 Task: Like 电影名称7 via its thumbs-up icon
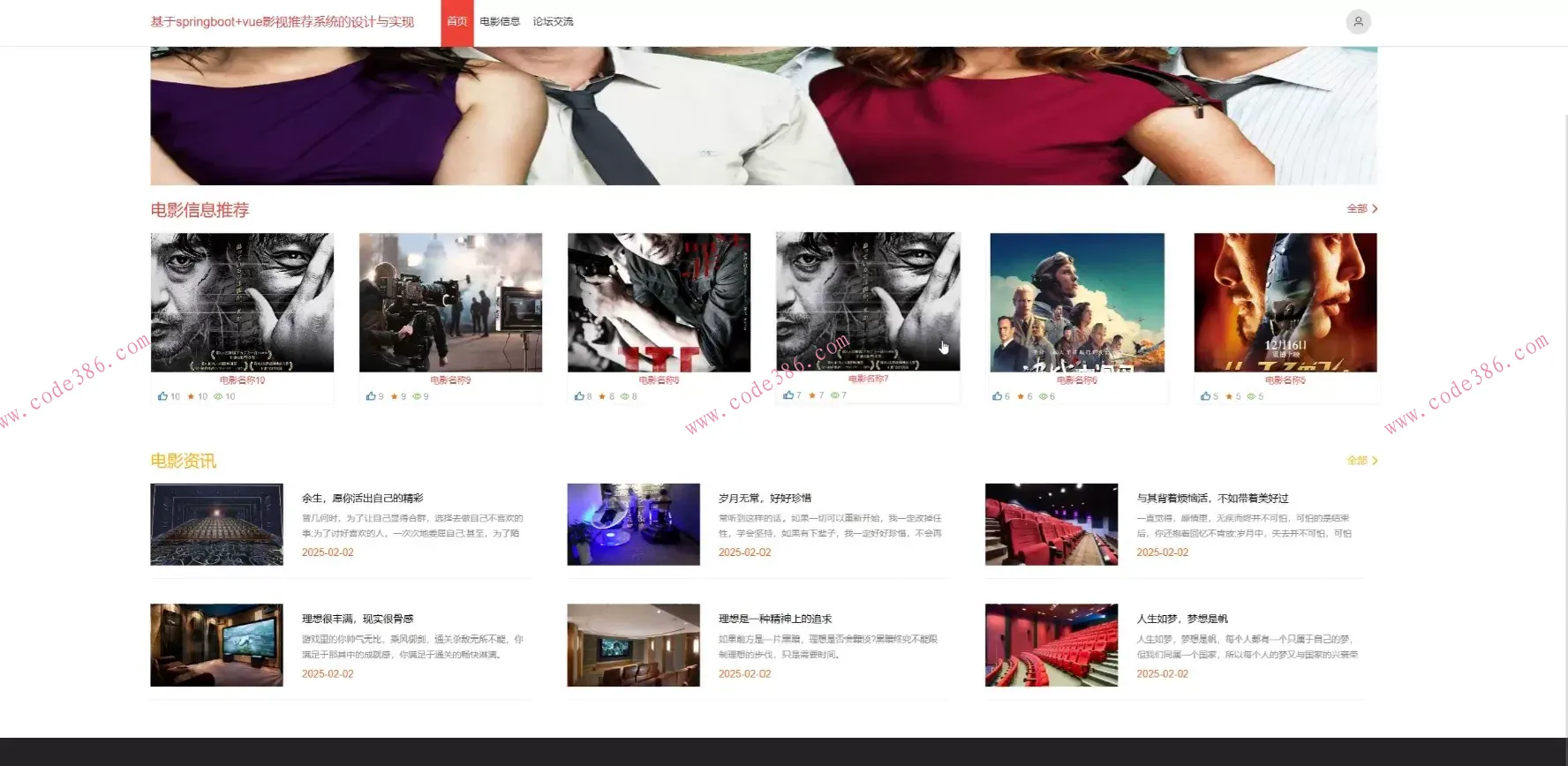click(788, 394)
